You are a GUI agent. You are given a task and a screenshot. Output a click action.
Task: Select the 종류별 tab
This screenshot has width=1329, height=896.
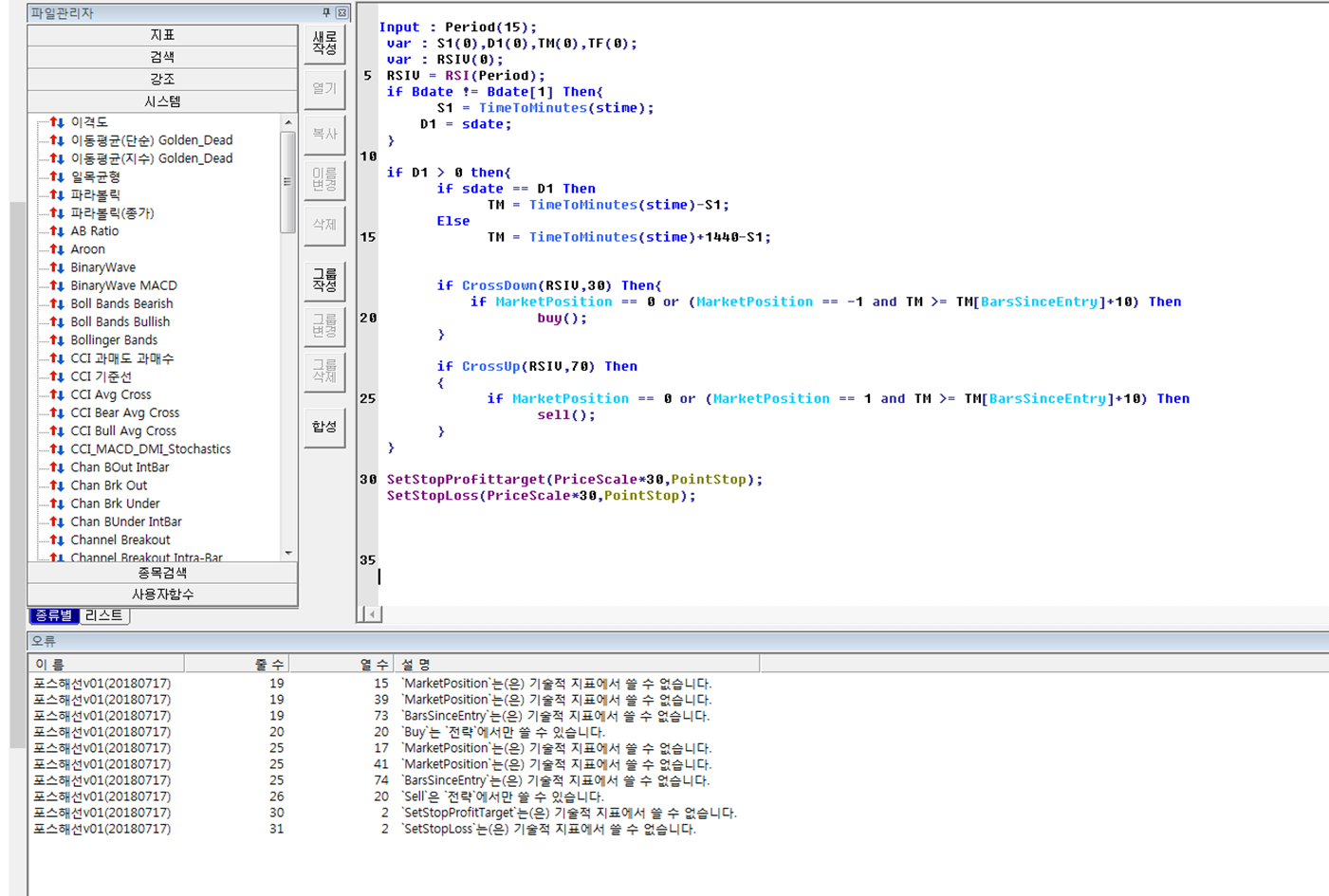[54, 615]
